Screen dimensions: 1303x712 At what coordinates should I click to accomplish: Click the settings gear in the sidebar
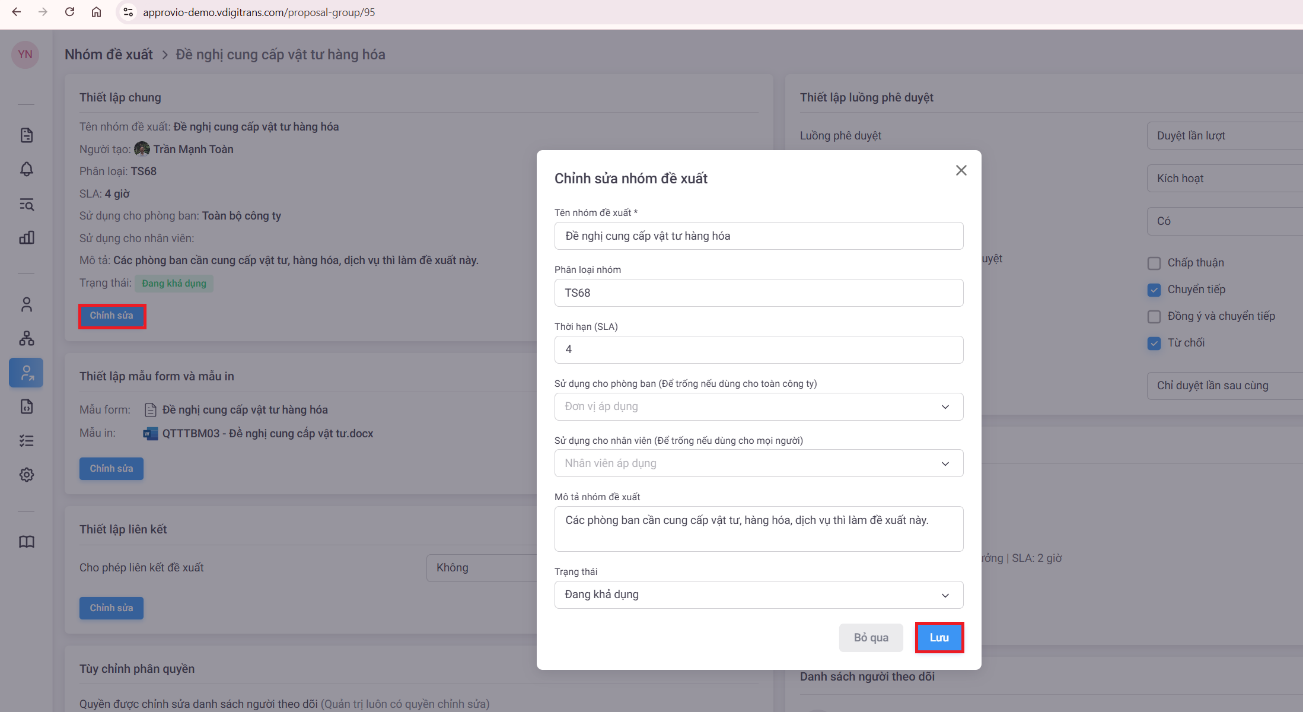(27, 475)
